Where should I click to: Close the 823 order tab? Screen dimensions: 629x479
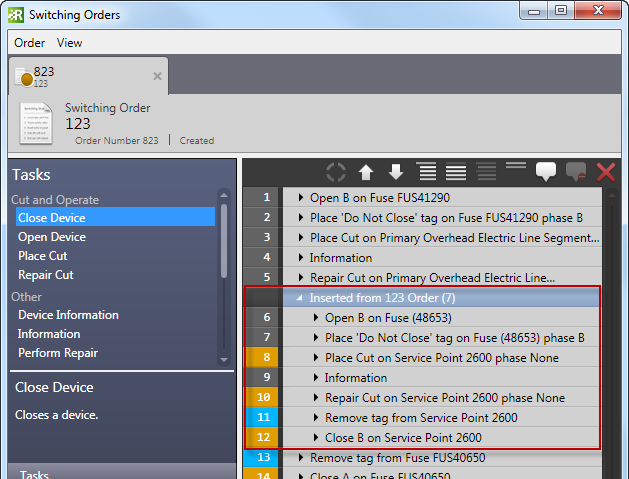tap(157, 76)
